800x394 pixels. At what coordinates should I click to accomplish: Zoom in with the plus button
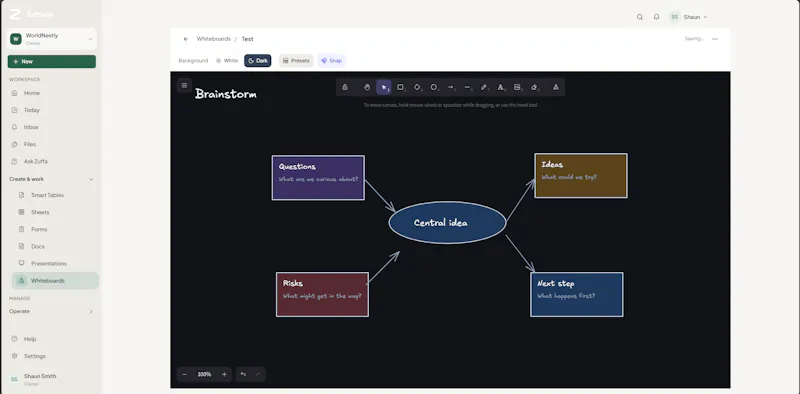(224, 375)
